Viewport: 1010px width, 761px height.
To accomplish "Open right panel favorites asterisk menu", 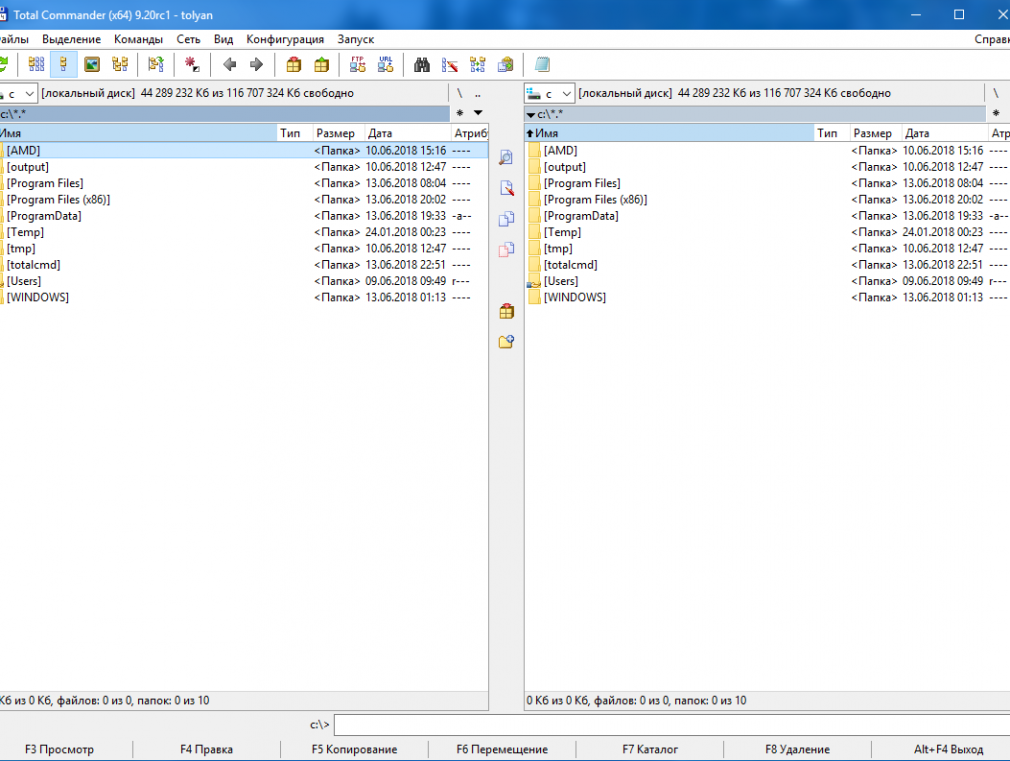I will coord(996,113).
